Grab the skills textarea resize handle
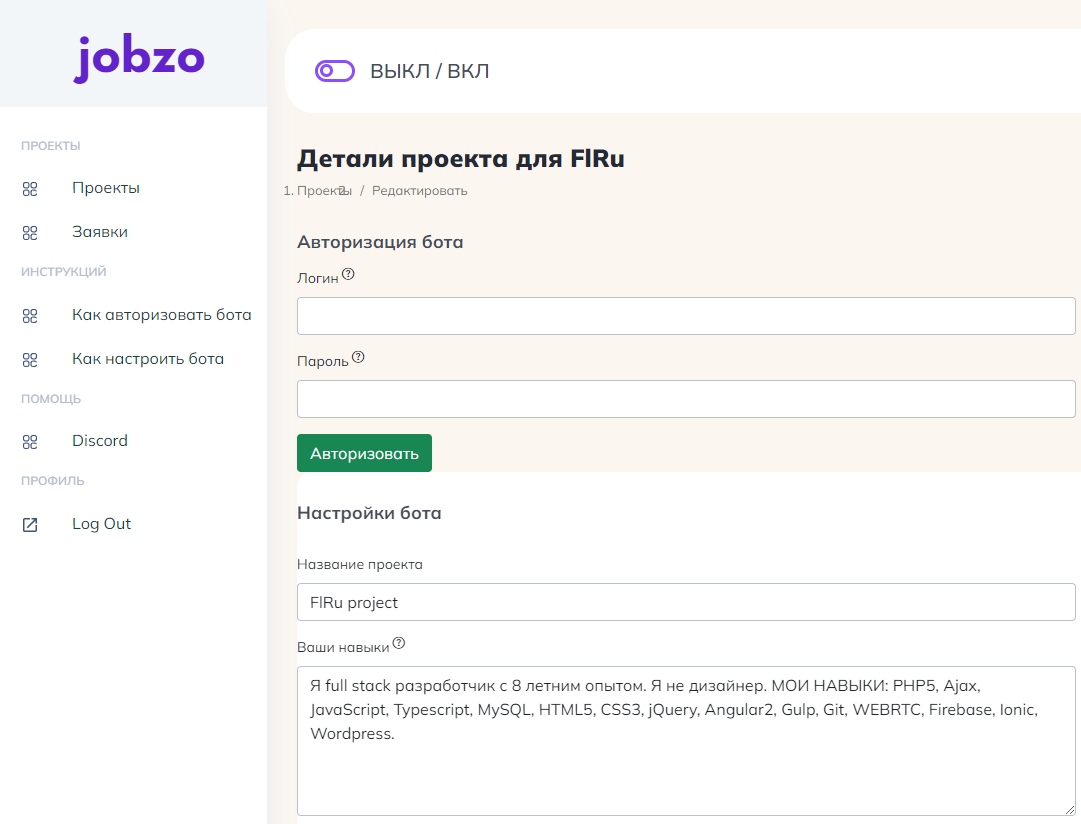Viewport: 1081px width, 824px height. tap(1069, 809)
